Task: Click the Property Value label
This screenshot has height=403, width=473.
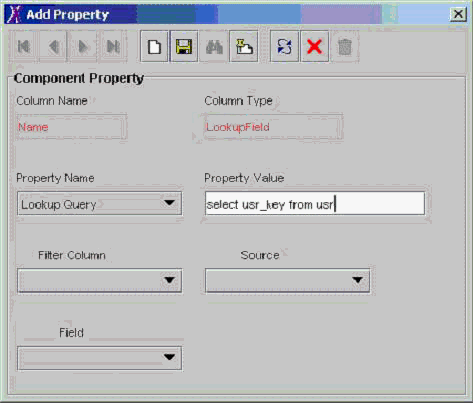Action: (x=244, y=178)
